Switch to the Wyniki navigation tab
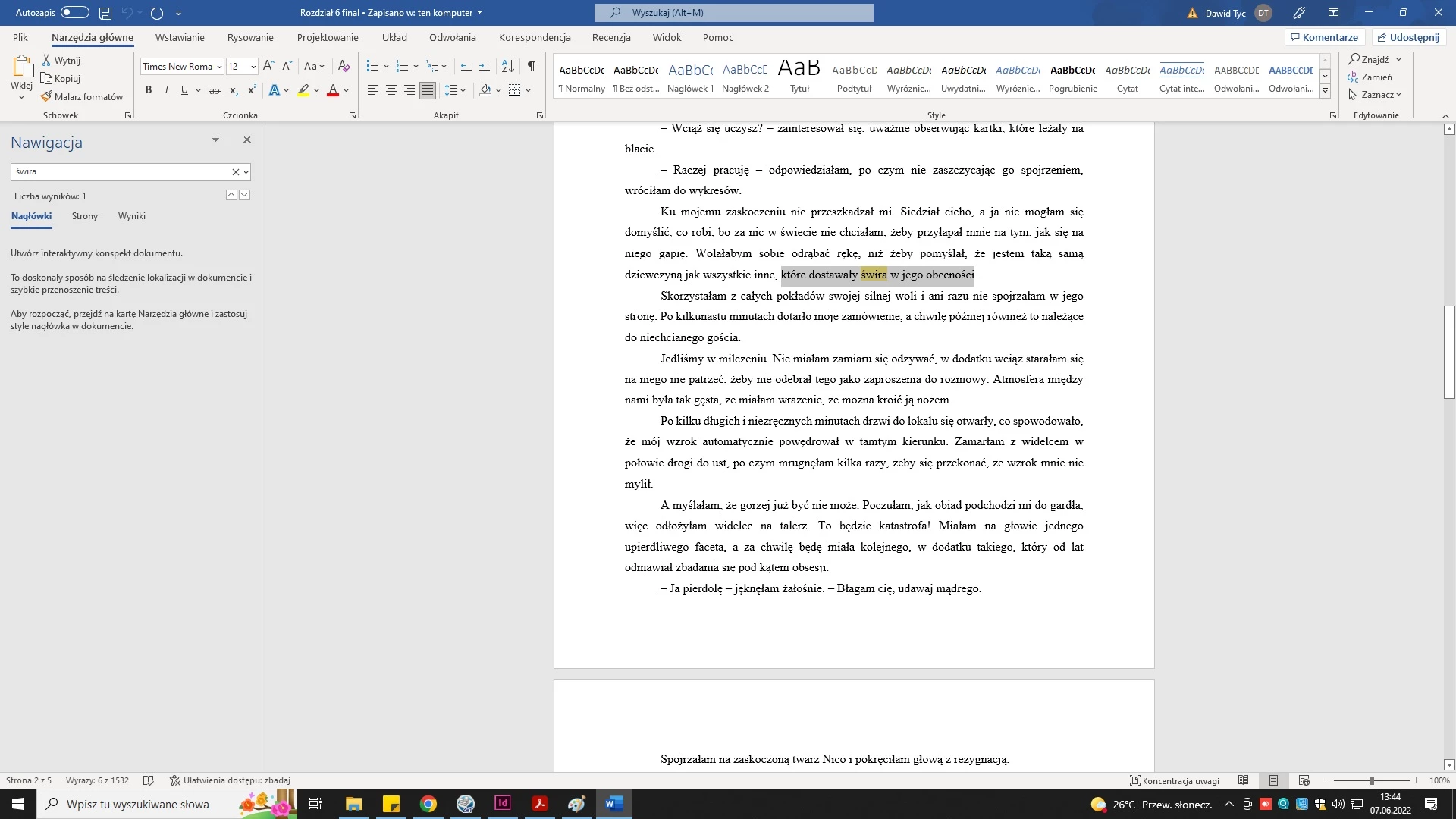The width and height of the screenshot is (1456, 819). click(x=131, y=216)
